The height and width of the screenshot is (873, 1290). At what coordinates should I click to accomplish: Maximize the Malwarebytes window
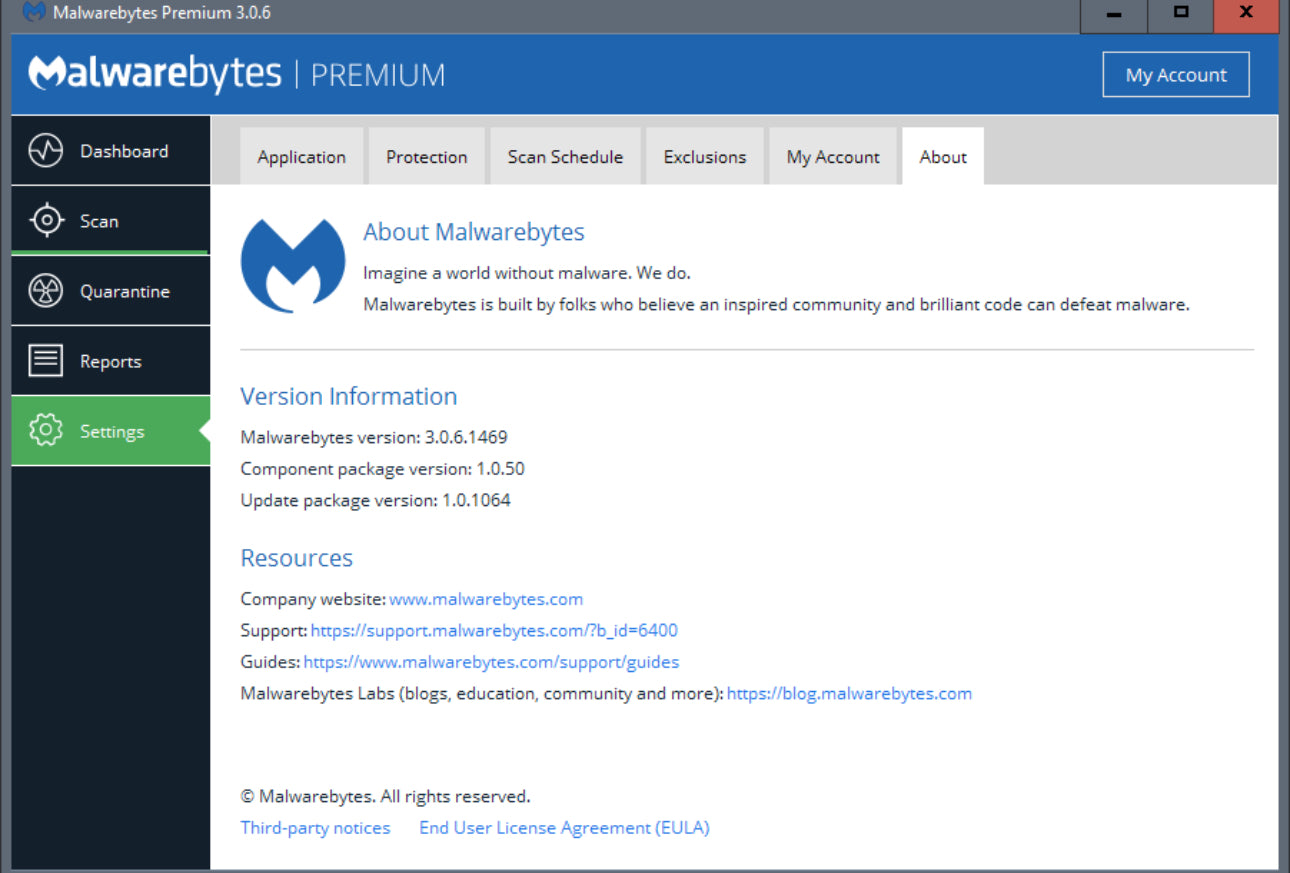[1181, 14]
